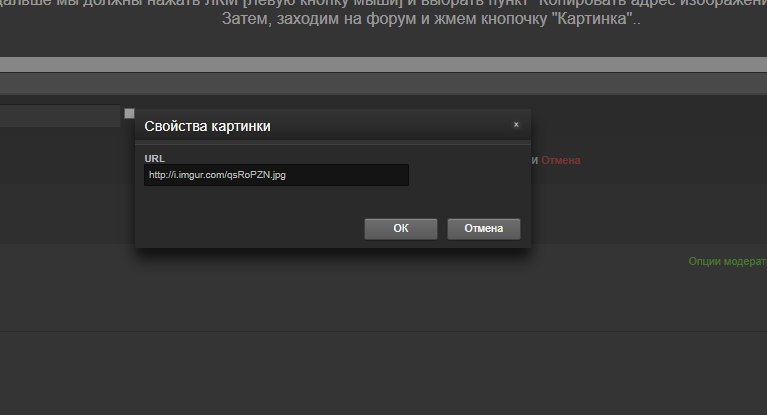Click the dark field left of the gray square icon

click(60, 116)
